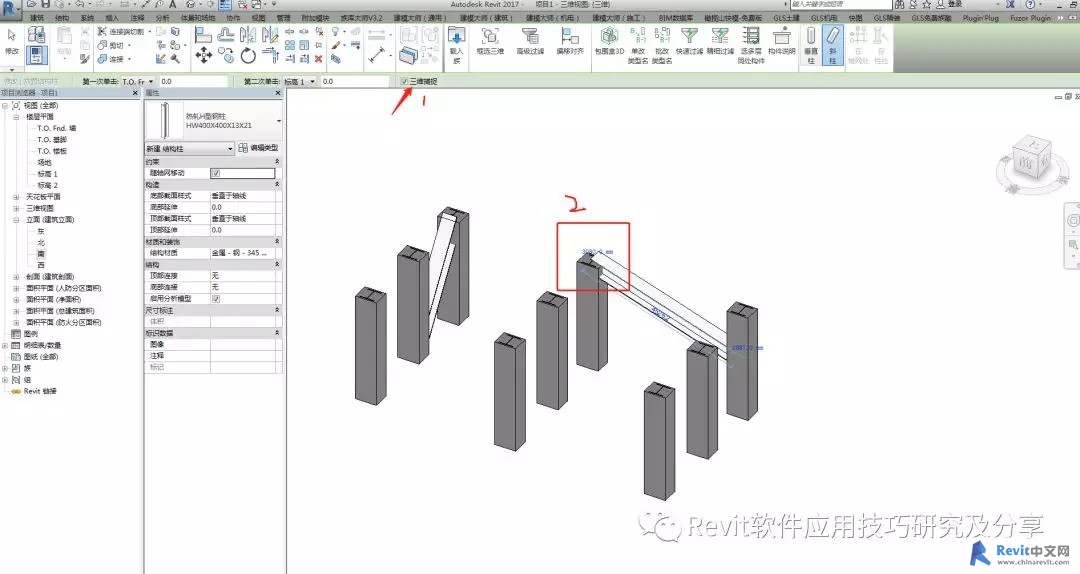Collapse the 构造 properties section
Viewport: 1080px width, 574px height.
point(277,185)
